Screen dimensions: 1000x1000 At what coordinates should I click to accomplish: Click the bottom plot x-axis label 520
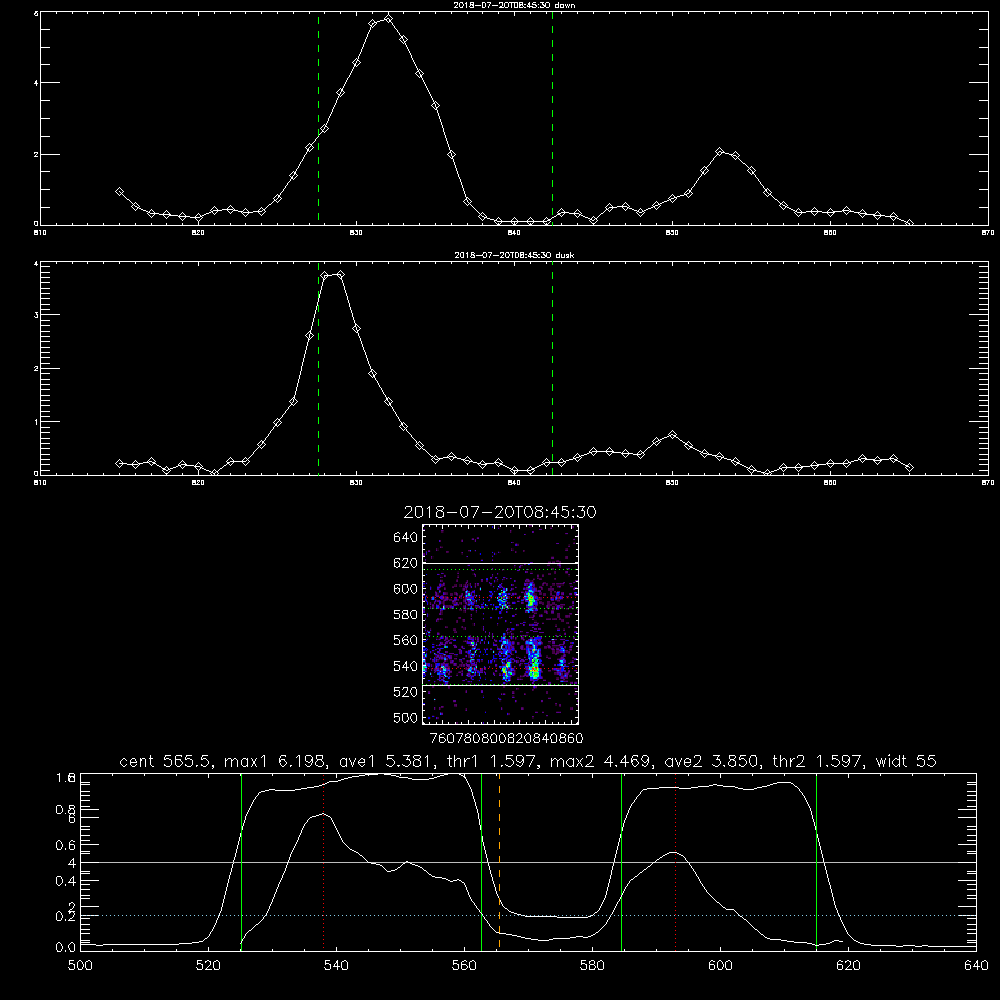tap(208, 966)
